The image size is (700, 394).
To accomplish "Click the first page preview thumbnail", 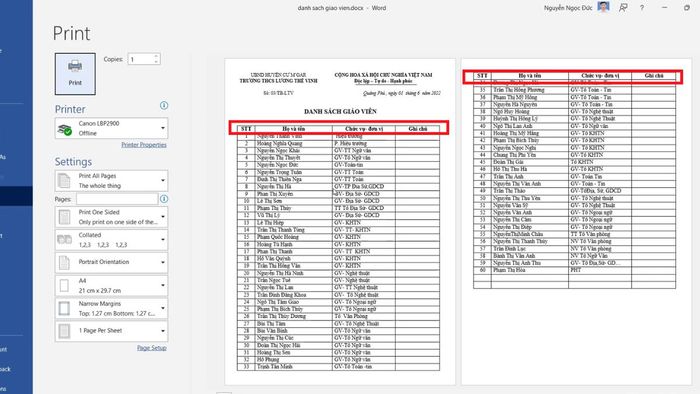I will (x=340, y=221).
